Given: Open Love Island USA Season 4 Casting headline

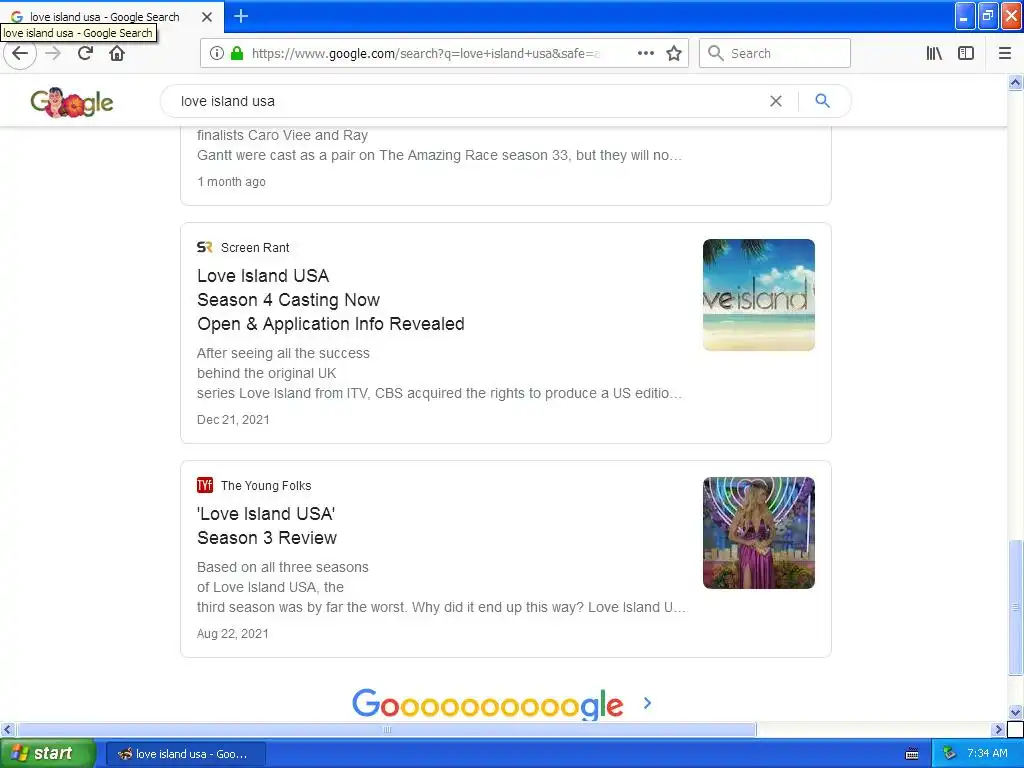Looking at the screenshot, I should [x=330, y=300].
